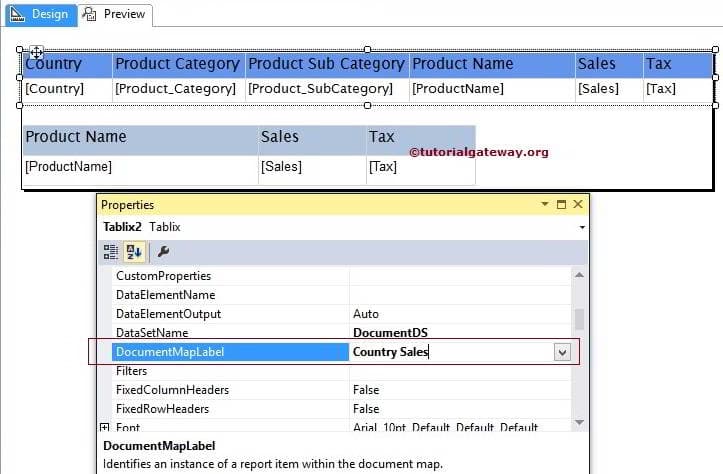Click the Country header cell
This screenshot has height=474, width=723.
[67, 65]
